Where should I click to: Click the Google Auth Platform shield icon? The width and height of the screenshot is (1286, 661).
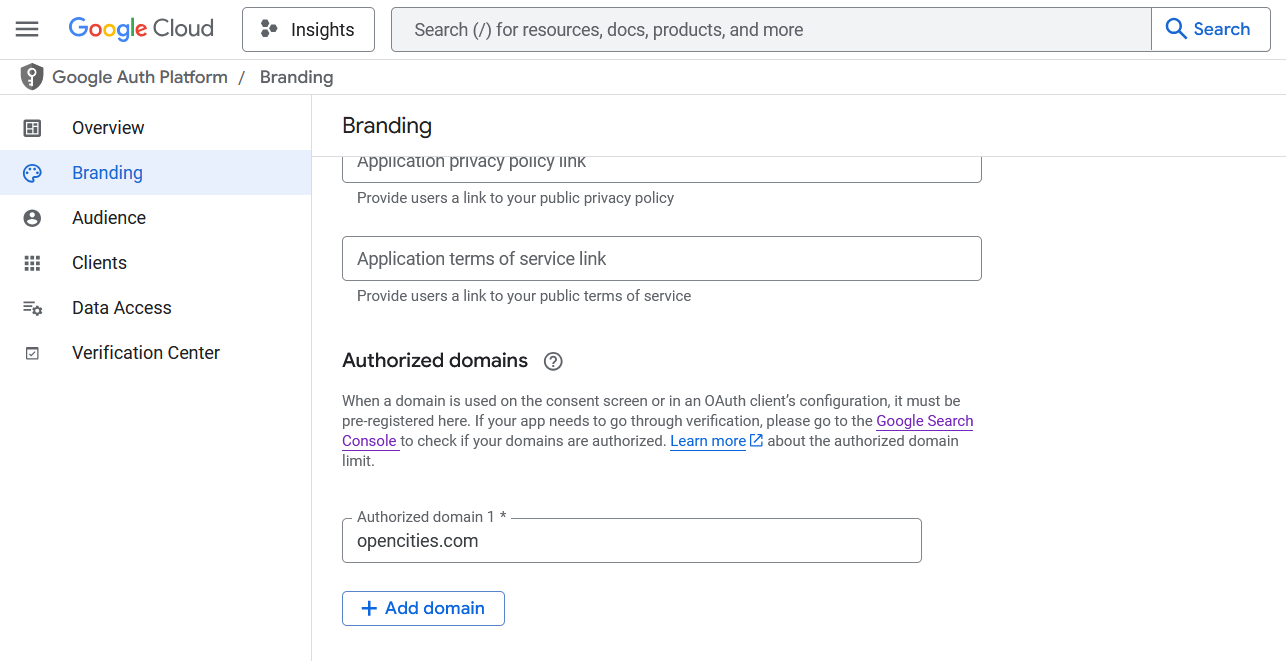tap(32, 76)
